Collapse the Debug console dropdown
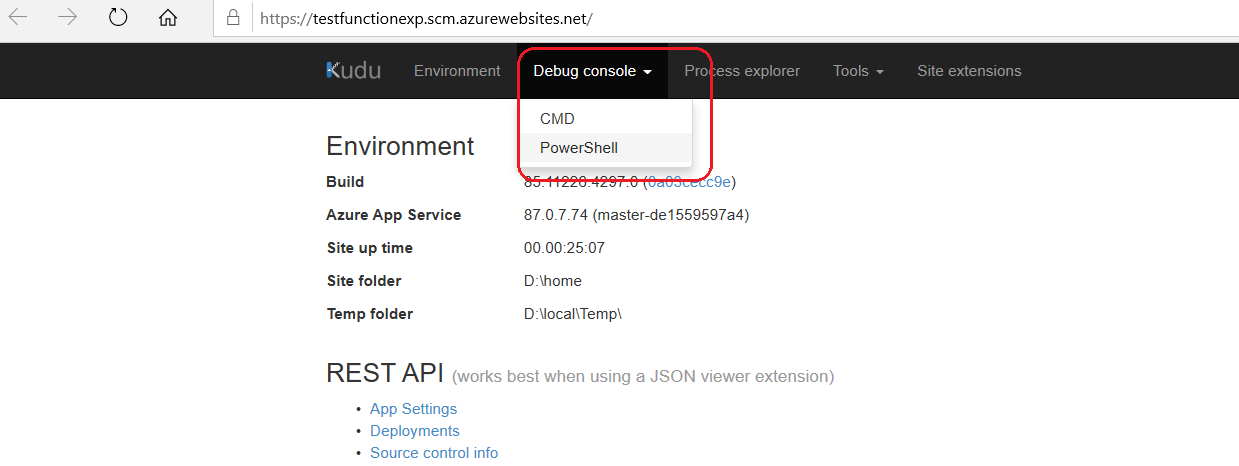The width and height of the screenshot is (1239, 466). 592,71
